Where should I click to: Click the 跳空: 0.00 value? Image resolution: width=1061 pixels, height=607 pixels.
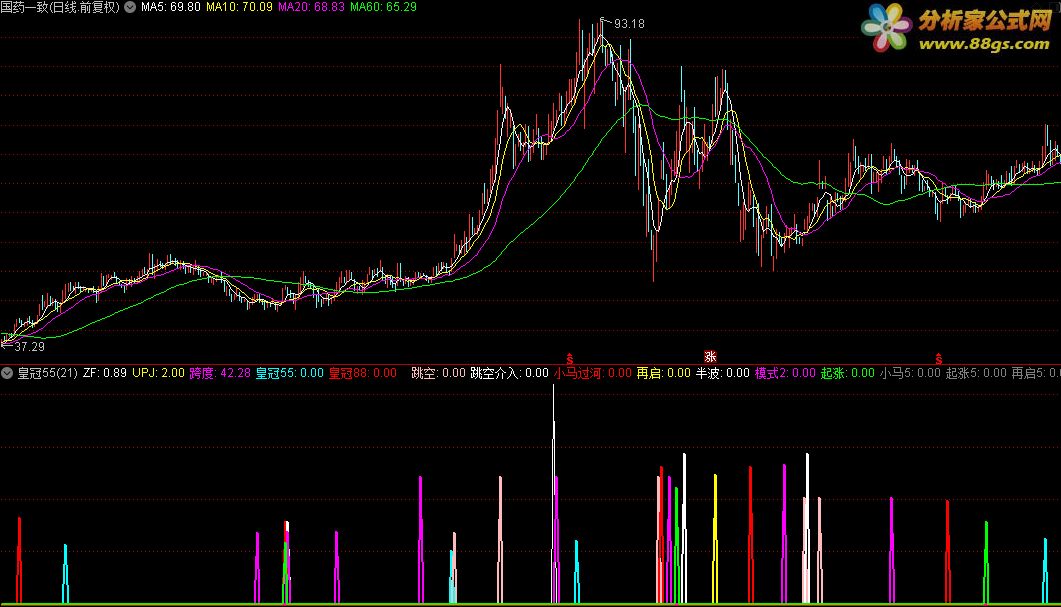tap(438, 373)
